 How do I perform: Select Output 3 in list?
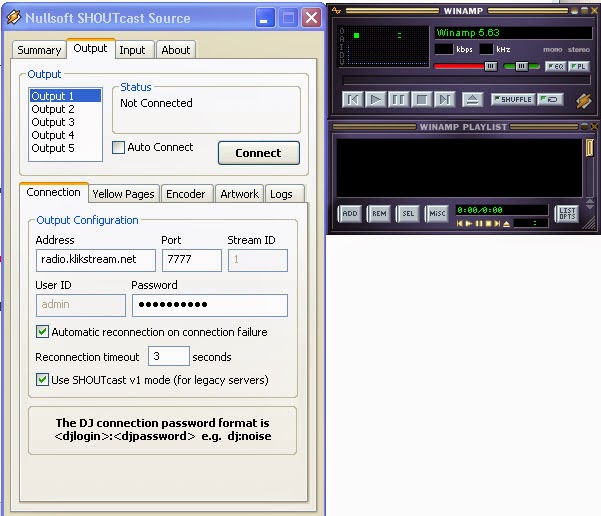(65, 122)
